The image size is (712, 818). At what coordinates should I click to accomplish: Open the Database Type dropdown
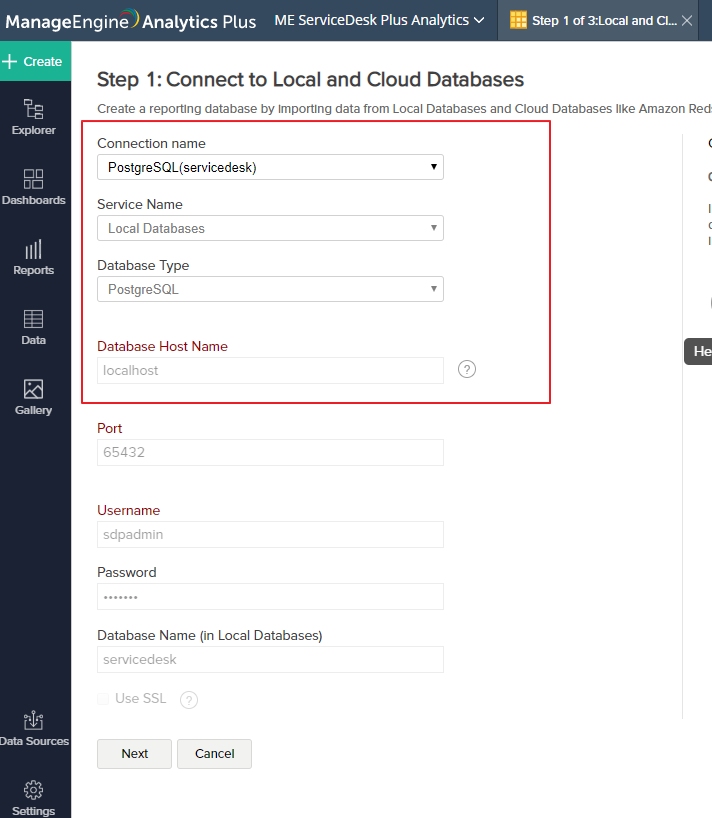click(270, 290)
